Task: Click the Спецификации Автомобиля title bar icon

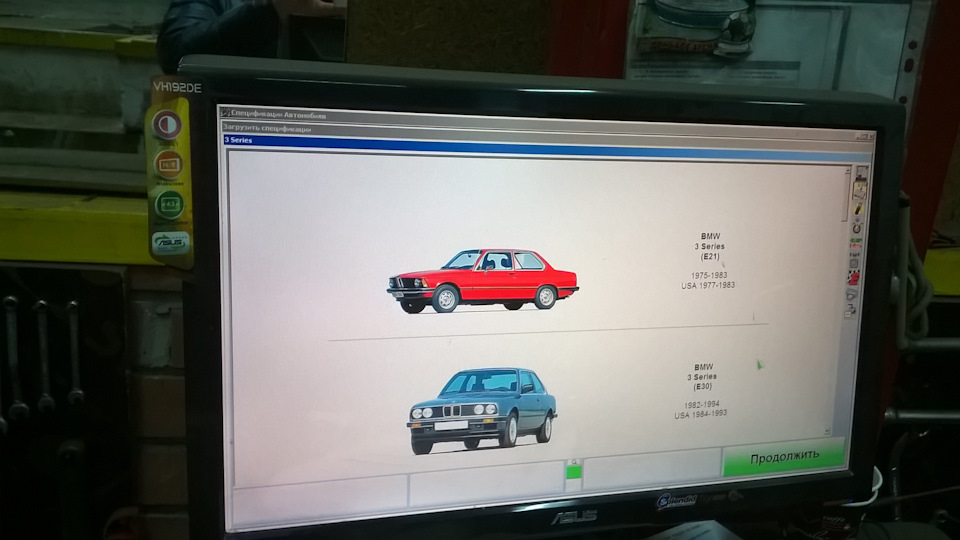Action: coord(225,113)
